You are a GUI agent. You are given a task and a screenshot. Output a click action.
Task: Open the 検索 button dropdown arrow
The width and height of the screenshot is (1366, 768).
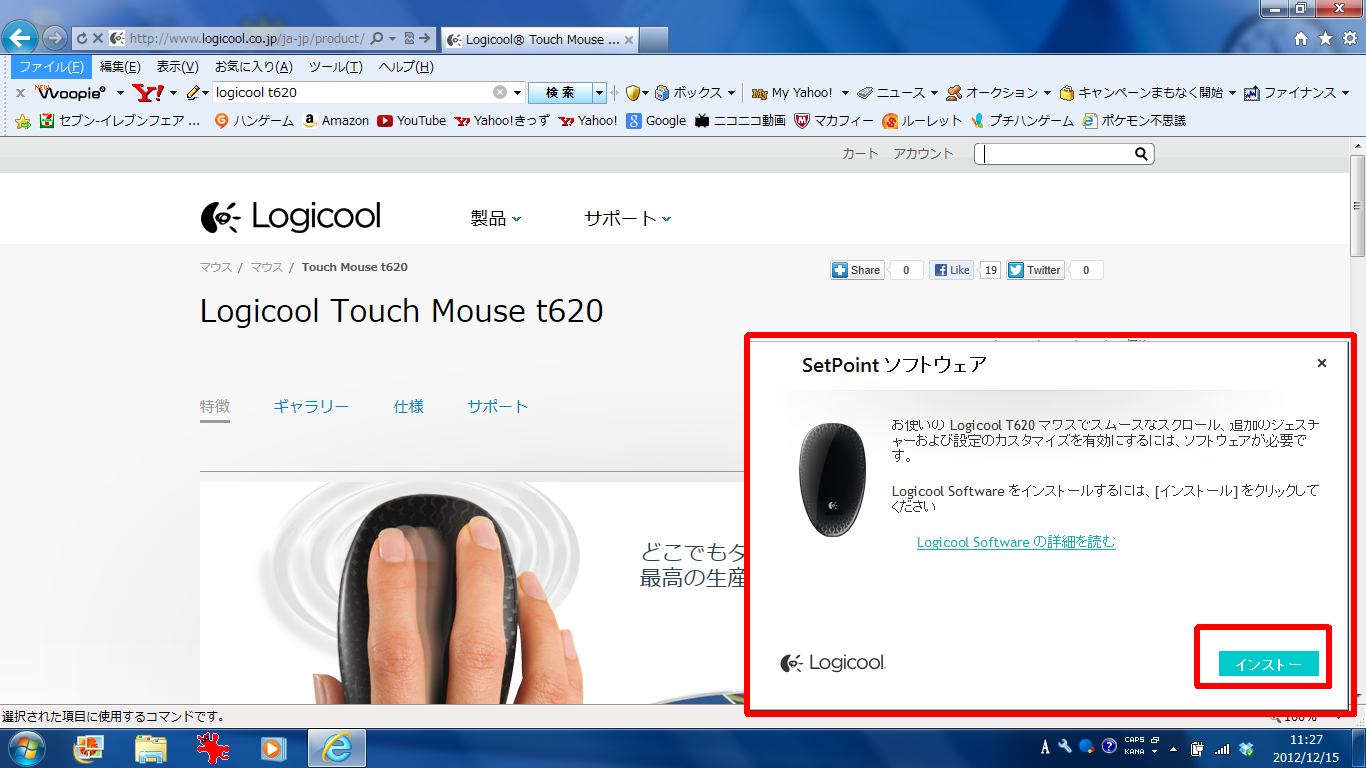pos(600,93)
